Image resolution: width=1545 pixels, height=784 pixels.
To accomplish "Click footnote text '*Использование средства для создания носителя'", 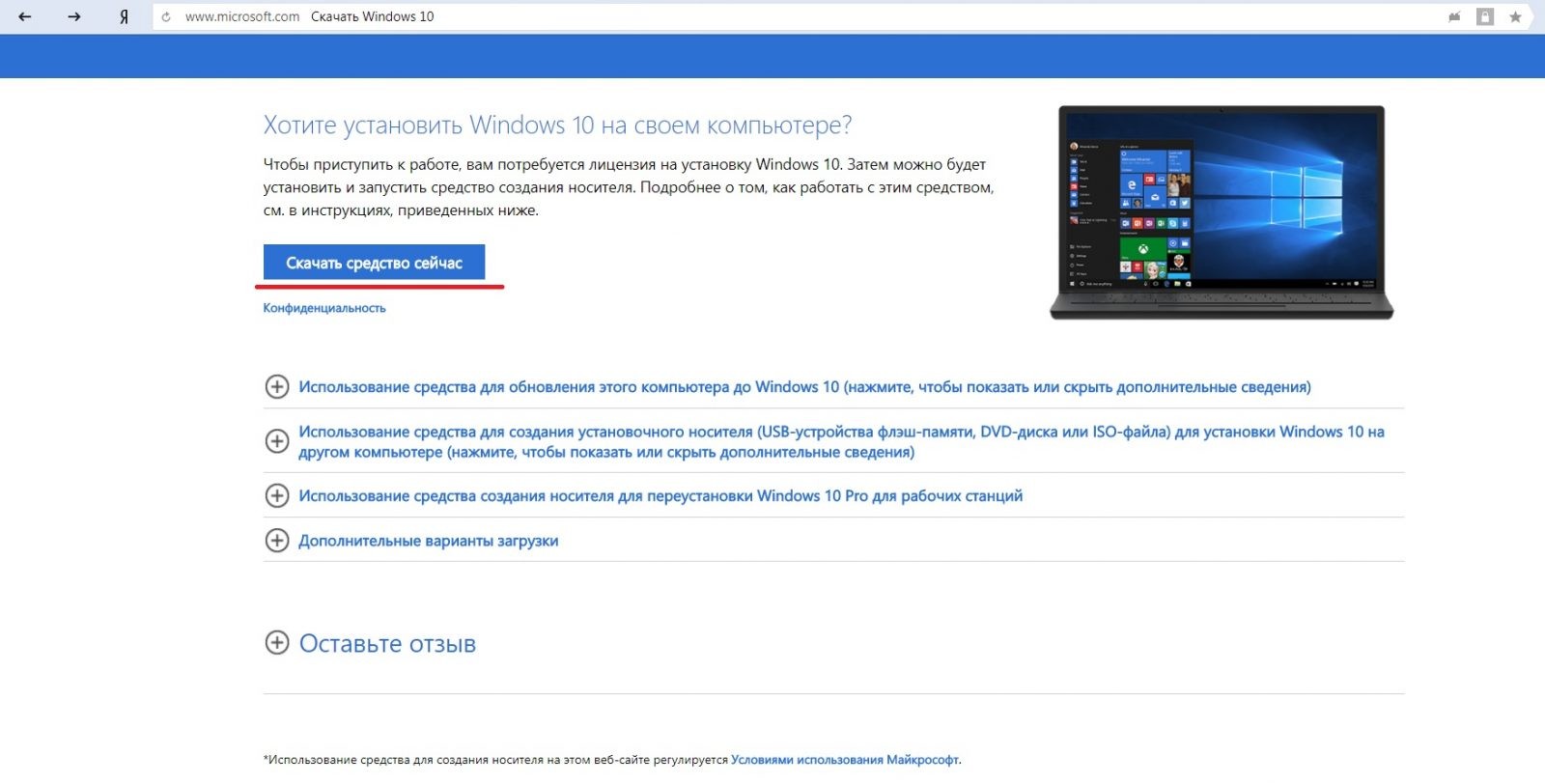I will pyautogui.click(x=496, y=760).
